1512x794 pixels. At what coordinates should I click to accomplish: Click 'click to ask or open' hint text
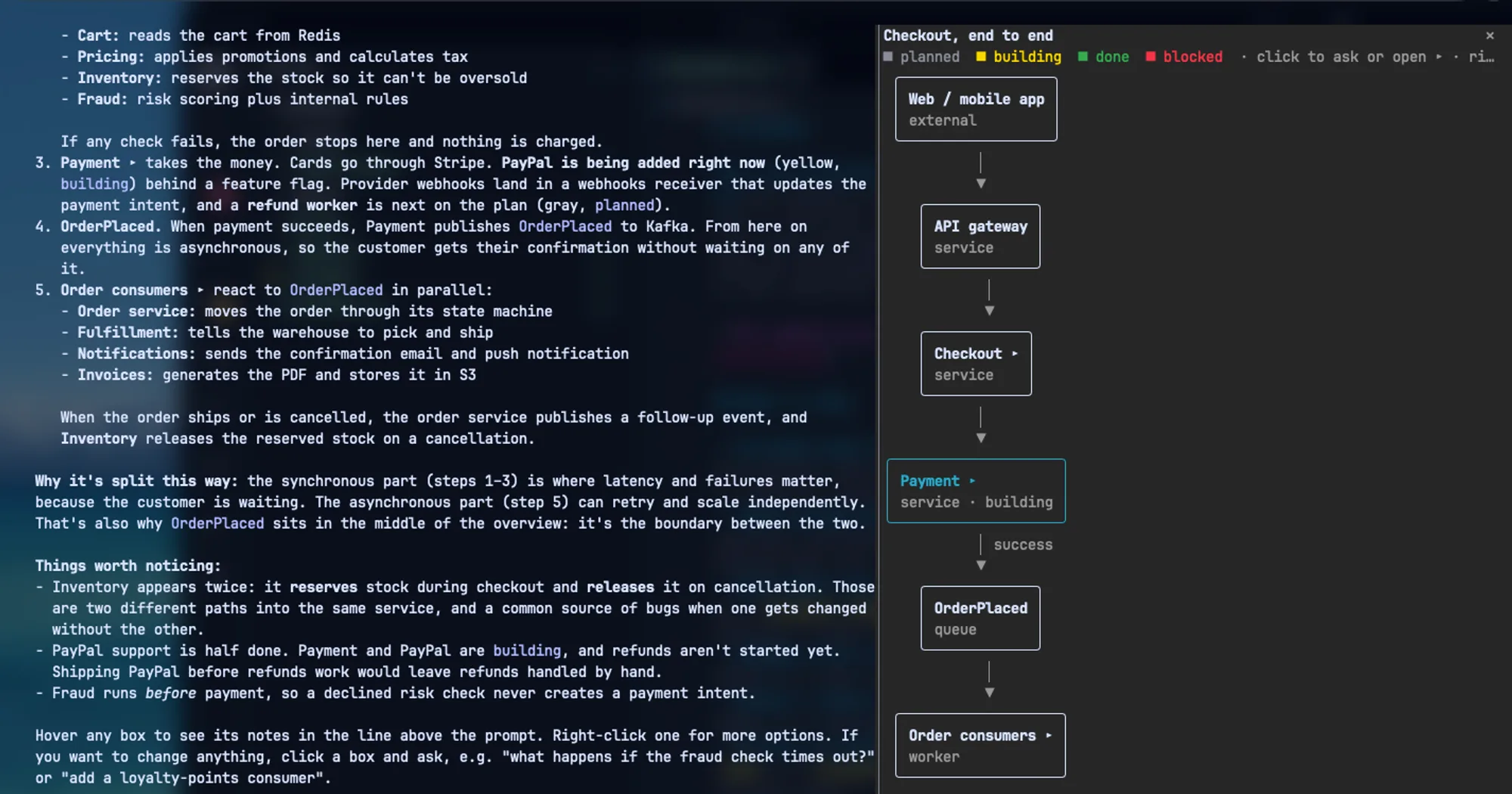[1341, 57]
